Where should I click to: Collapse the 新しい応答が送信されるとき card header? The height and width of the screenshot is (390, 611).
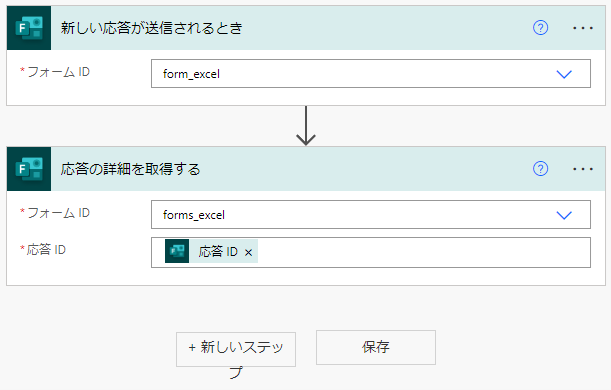pyautogui.click(x=306, y=28)
